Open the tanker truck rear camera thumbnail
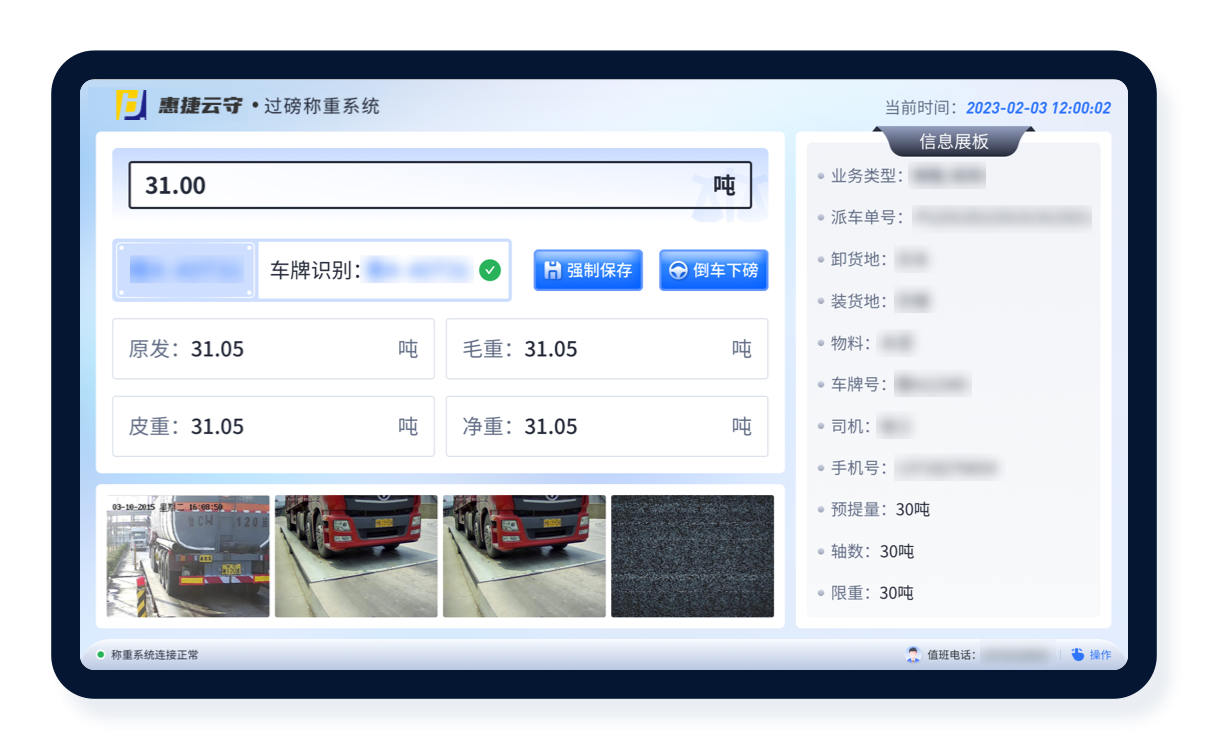Screen dimensions: 1208x750 [x=188, y=556]
